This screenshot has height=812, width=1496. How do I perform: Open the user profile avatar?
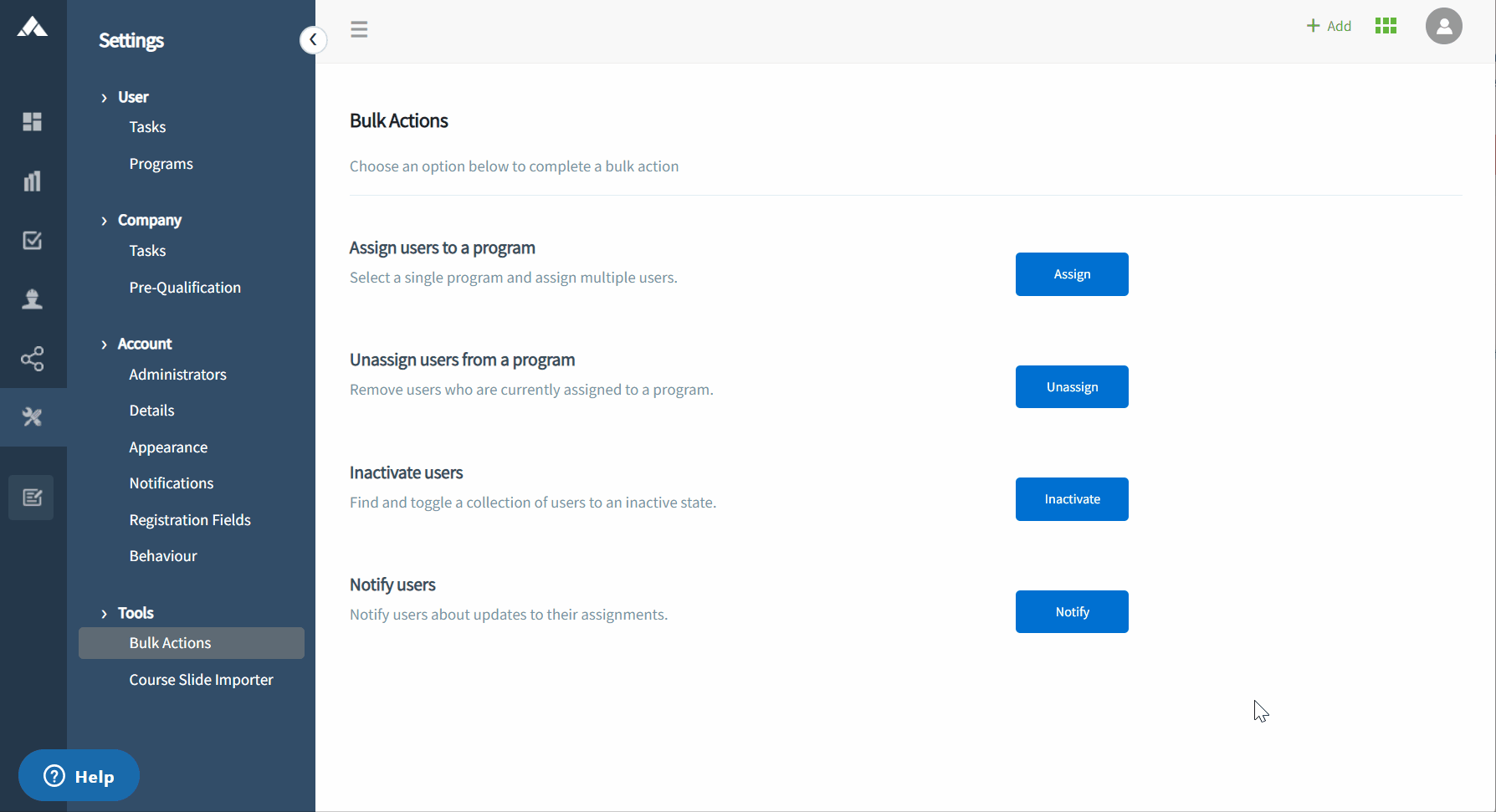point(1443,26)
